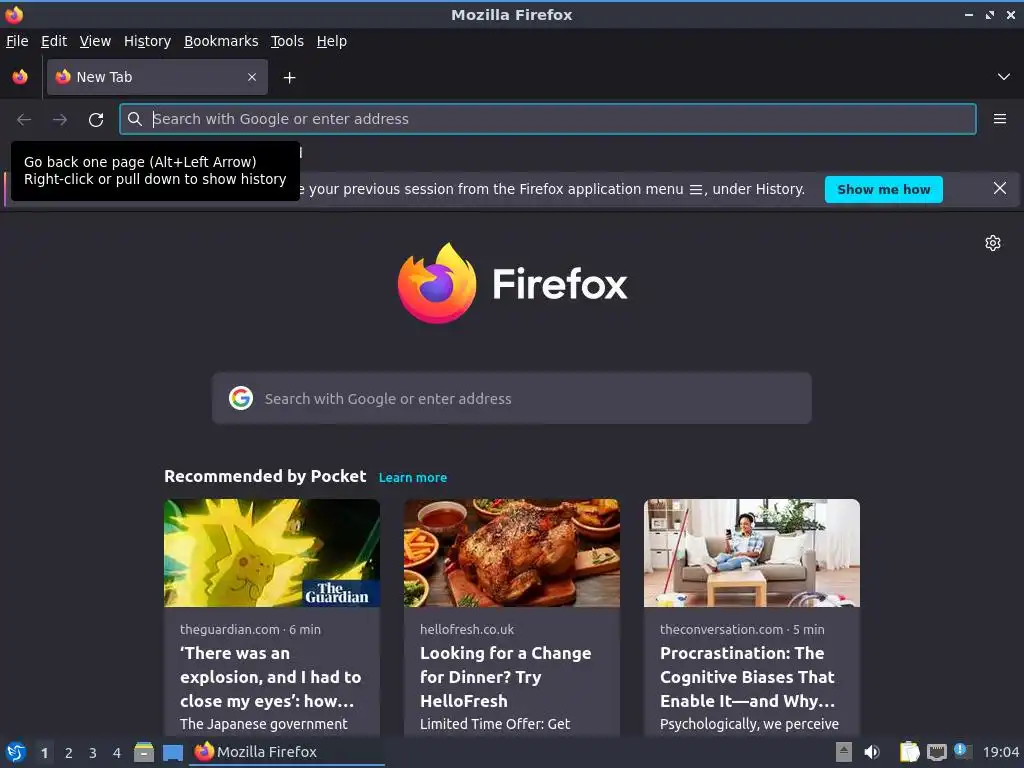Viewport: 1024px width, 768px height.
Task: Switch to workspace 4
Action: tap(117, 753)
